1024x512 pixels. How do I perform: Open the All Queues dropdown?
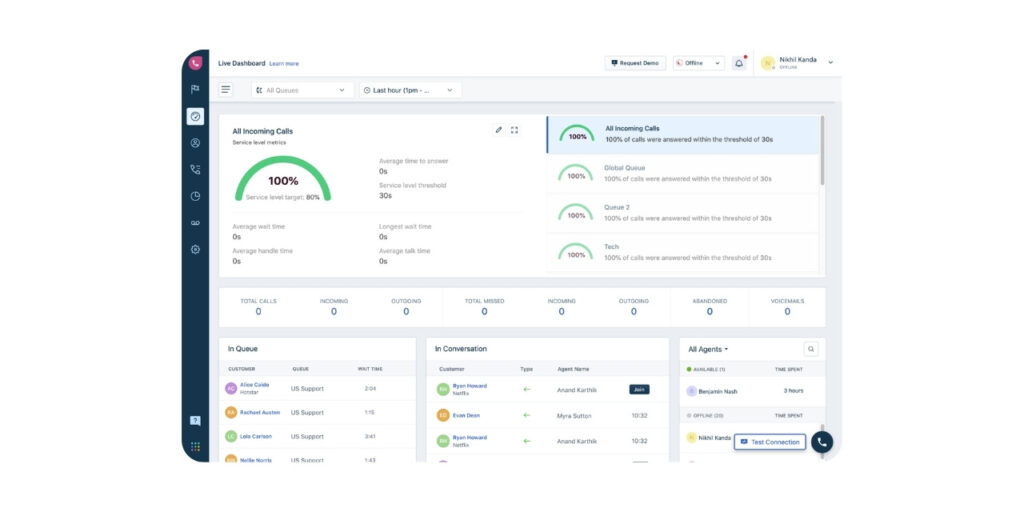pyautogui.click(x=302, y=90)
